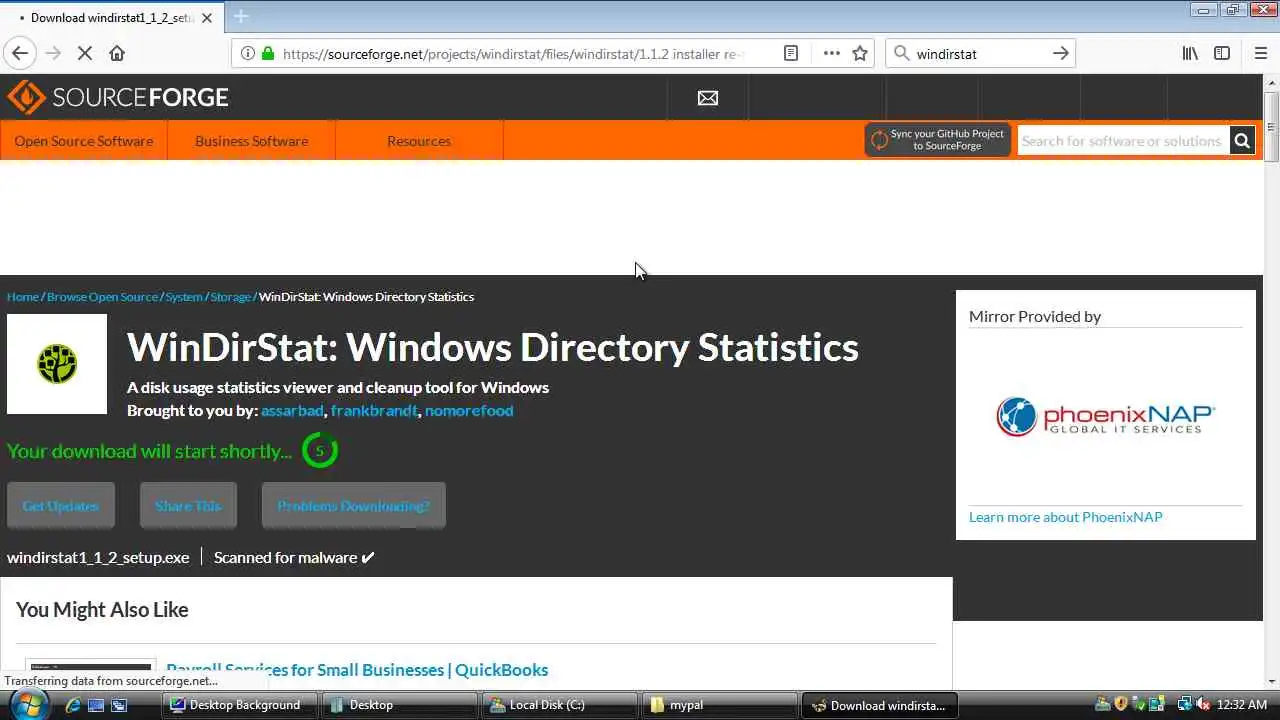Stop loading the page
This screenshot has height=720, width=1280.
[x=86, y=54]
